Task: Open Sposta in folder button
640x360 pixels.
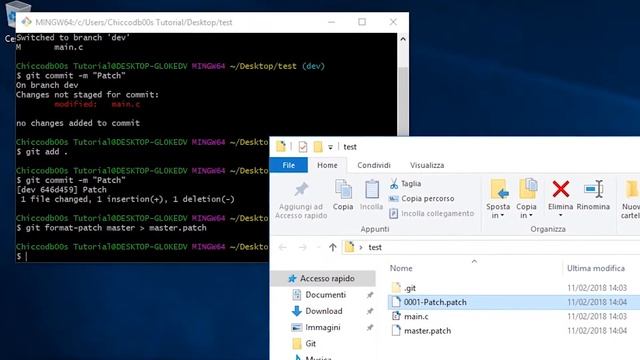Action: (498, 199)
